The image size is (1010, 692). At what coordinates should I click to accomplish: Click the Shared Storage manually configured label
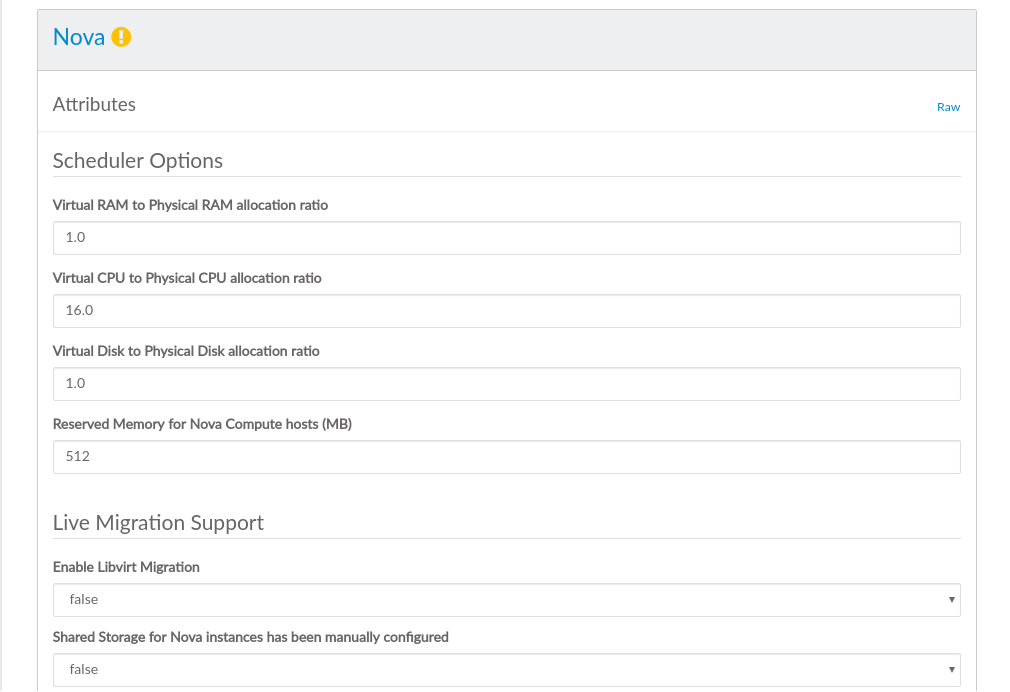pyautogui.click(x=250, y=637)
